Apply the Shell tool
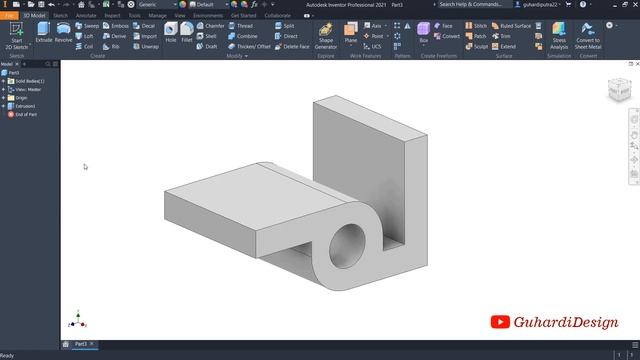640x360 pixels. pyautogui.click(x=206, y=36)
